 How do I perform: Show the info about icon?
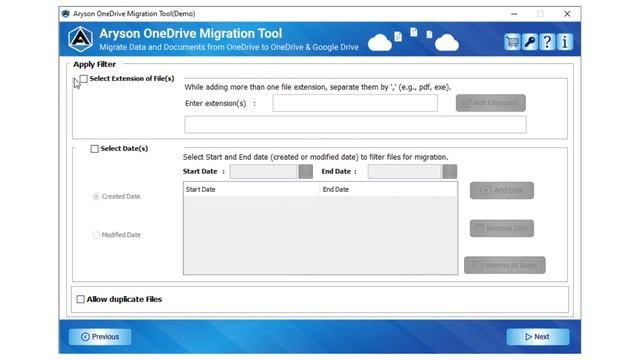(565, 42)
